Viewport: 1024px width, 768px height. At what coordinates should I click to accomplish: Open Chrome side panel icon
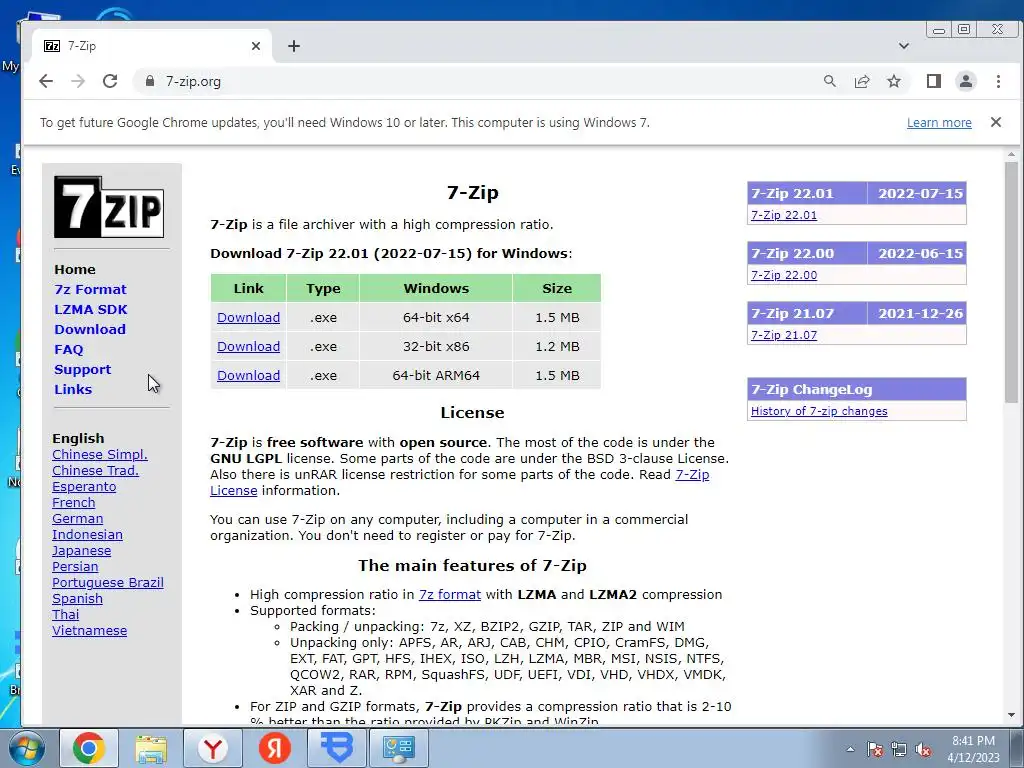934,81
